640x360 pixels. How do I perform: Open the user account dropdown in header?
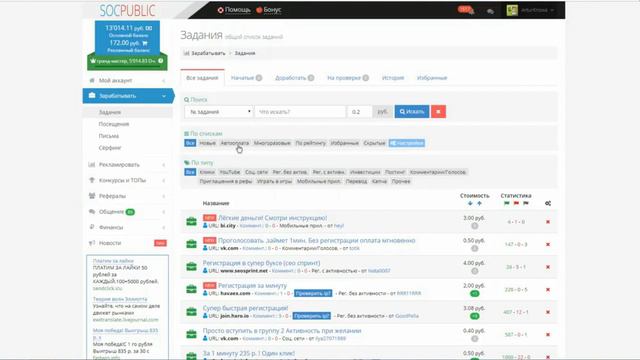tap(531, 10)
